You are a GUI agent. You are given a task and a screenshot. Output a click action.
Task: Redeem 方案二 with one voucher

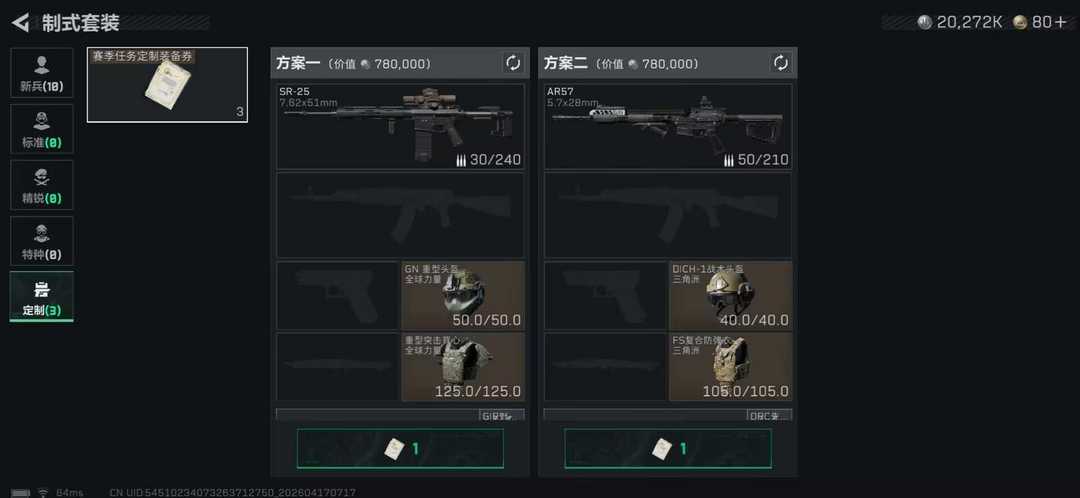tap(668, 448)
